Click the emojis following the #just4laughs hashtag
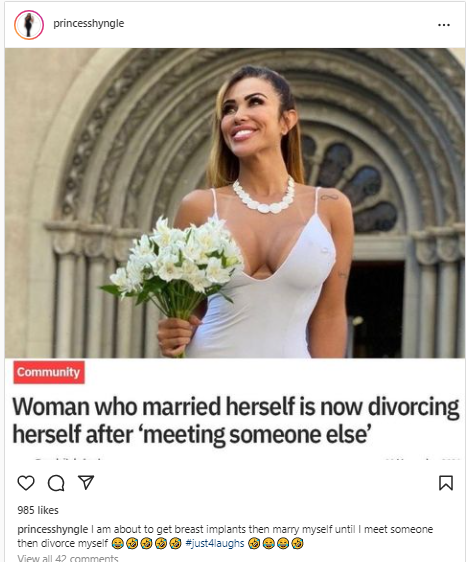The height and width of the screenshot is (562, 466). pyautogui.click(x=276, y=543)
